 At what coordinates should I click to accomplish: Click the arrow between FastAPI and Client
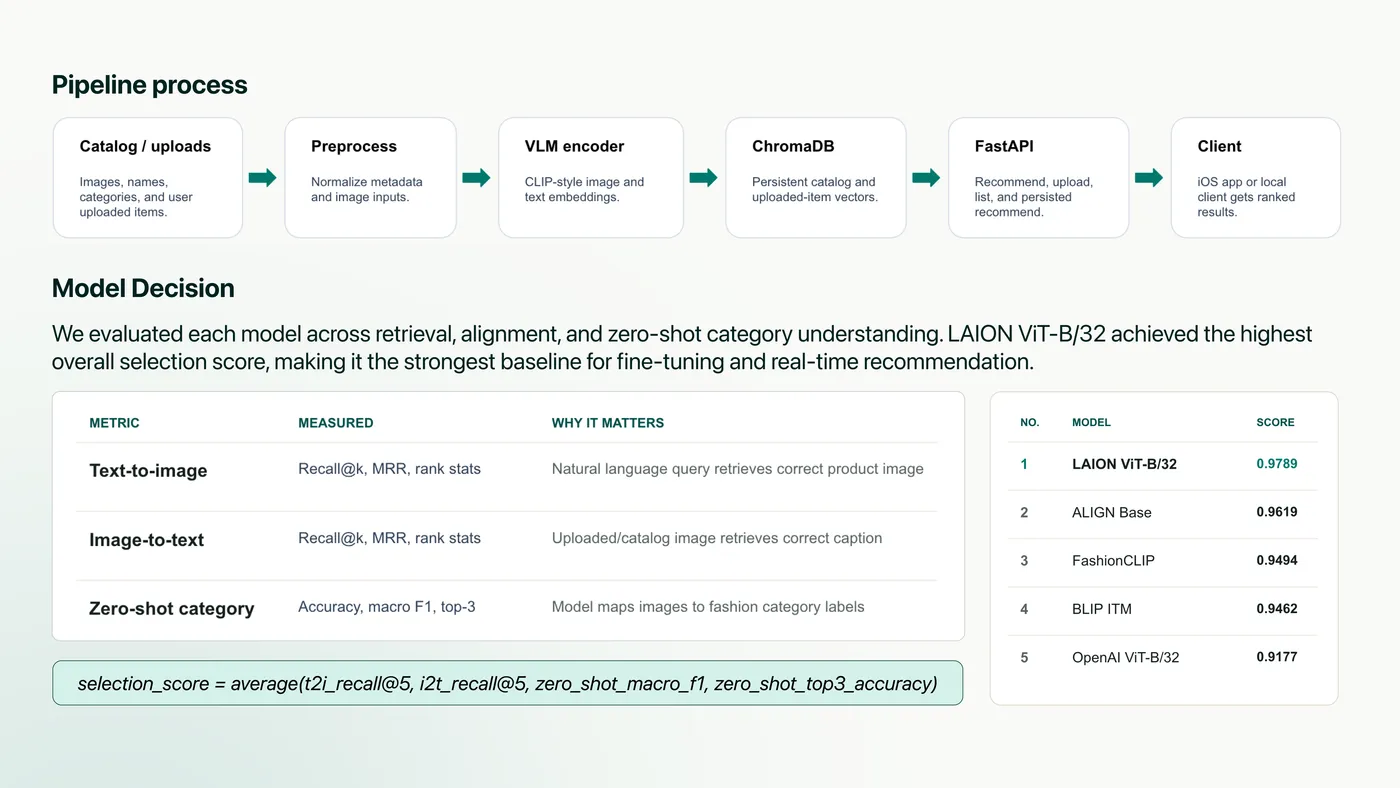pyautogui.click(x=1150, y=178)
